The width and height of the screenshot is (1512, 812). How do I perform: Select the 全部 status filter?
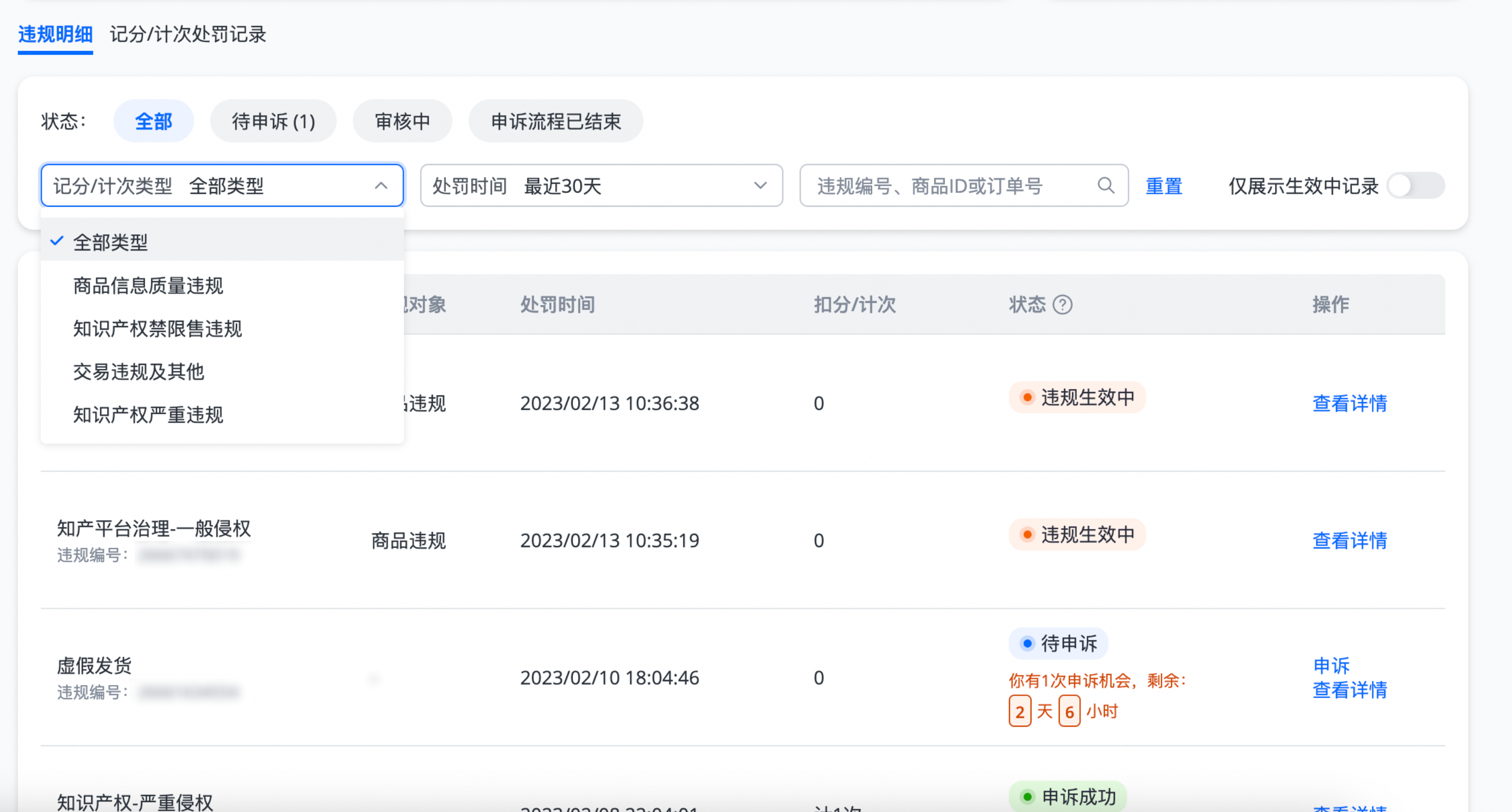pos(153,121)
